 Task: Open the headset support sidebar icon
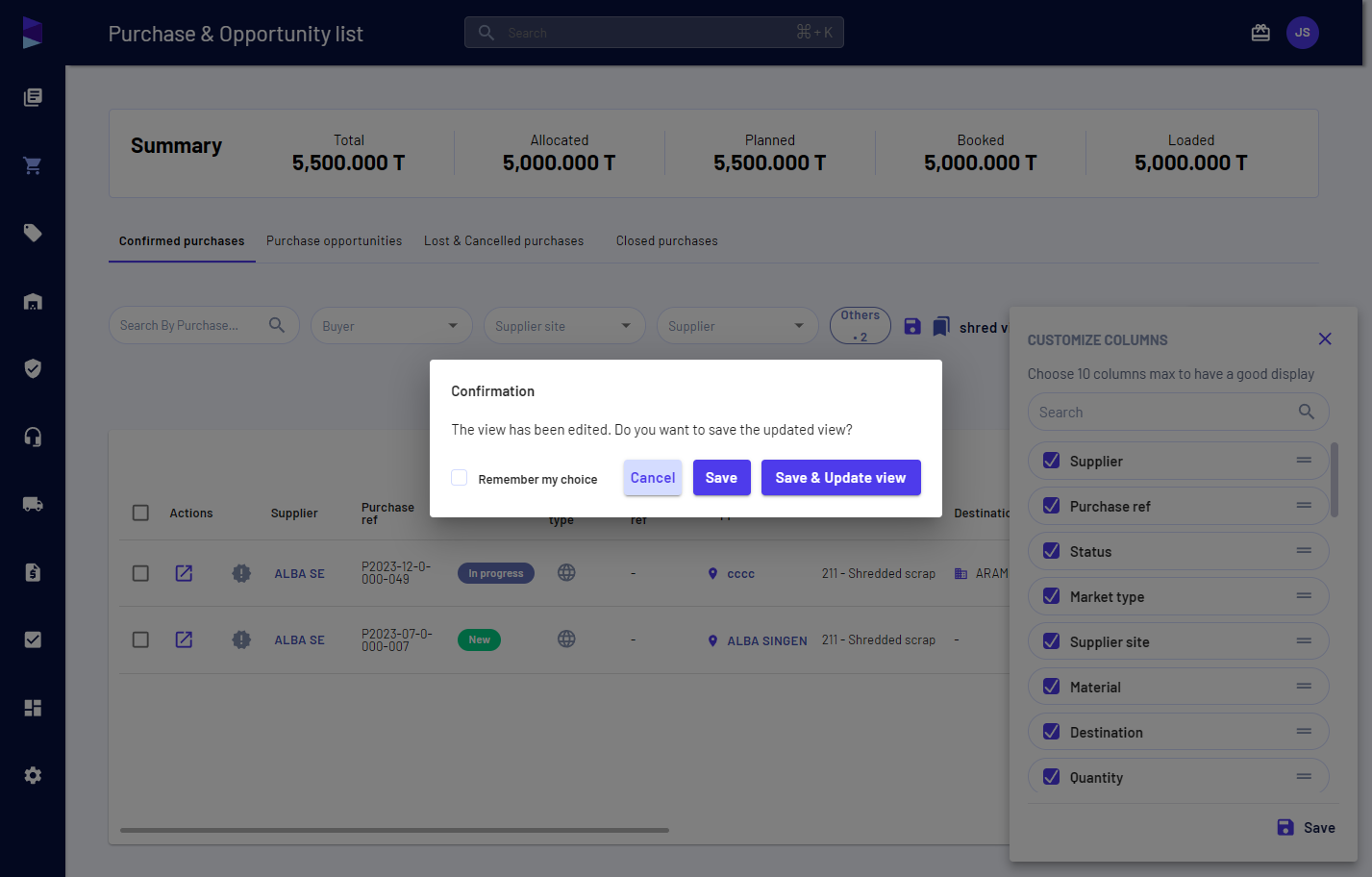[33, 437]
